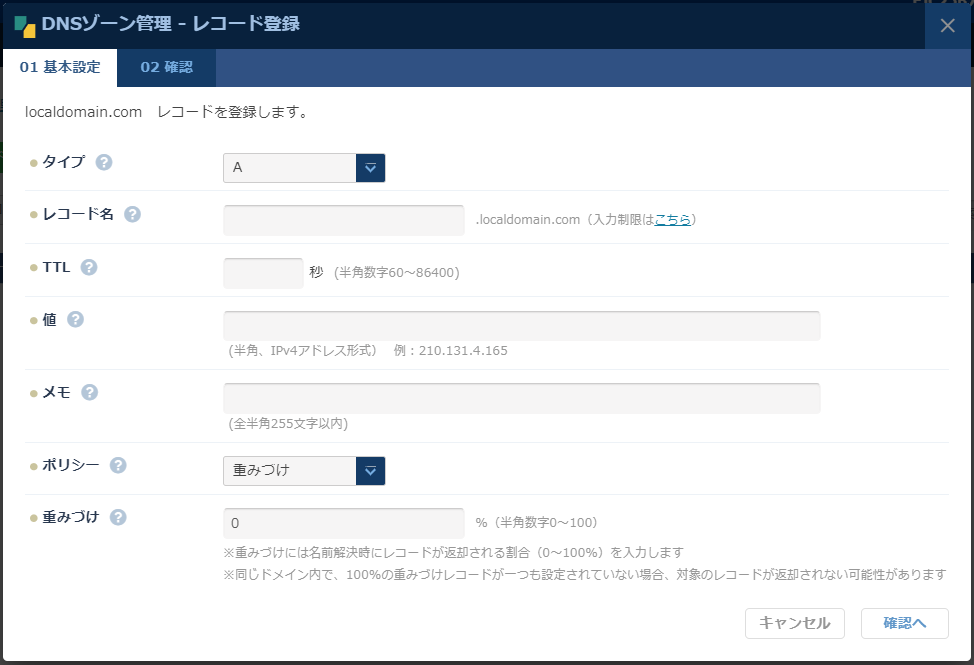Open help for the タイプ field
974x665 pixels.
[x=104, y=161]
